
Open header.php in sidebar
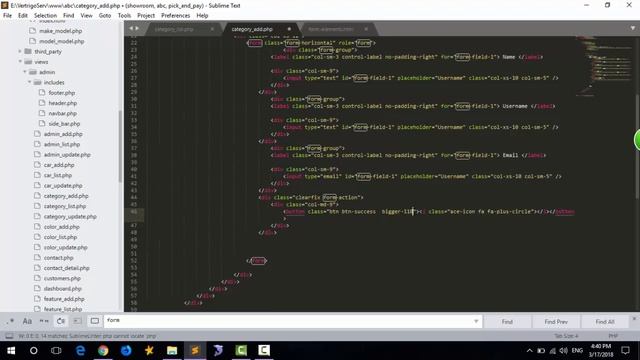(62, 103)
